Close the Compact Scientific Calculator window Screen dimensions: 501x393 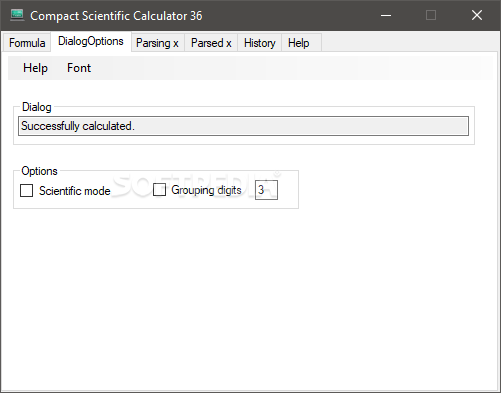477,15
